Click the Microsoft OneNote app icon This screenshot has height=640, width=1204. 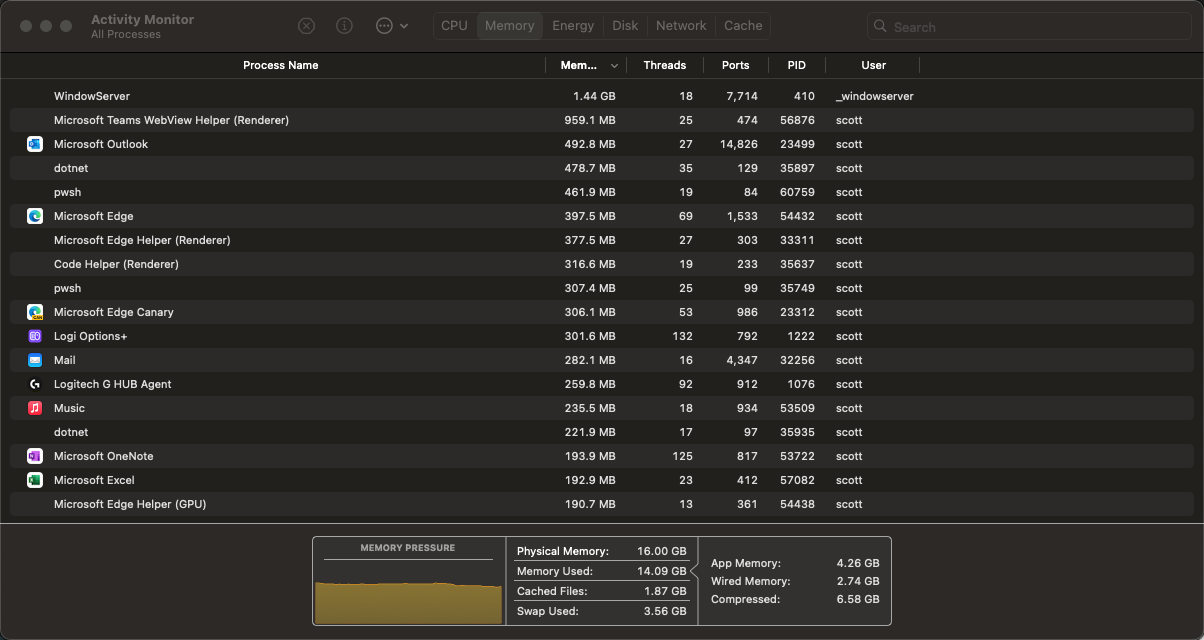pos(35,456)
